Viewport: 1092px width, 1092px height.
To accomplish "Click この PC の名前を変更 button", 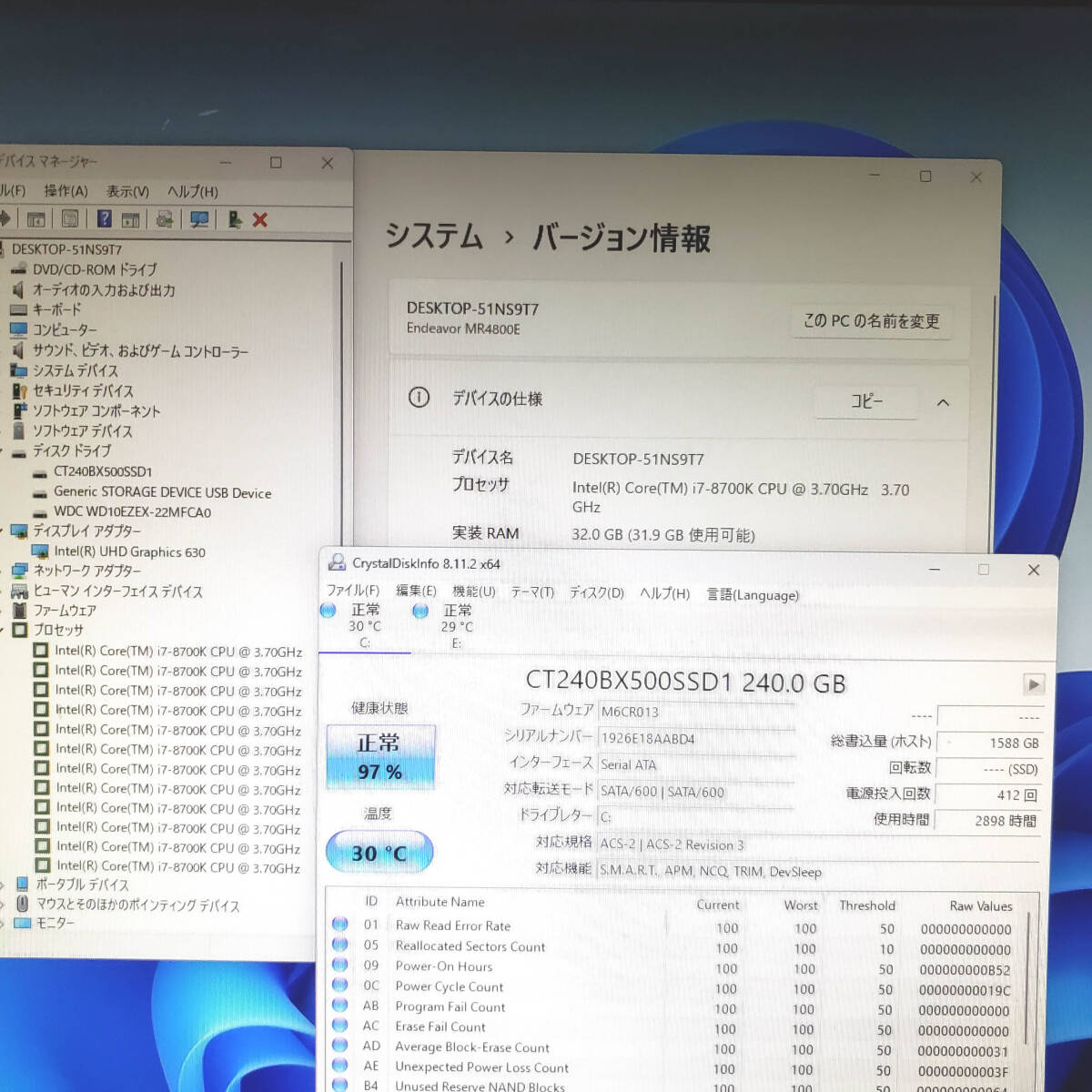I will (871, 321).
